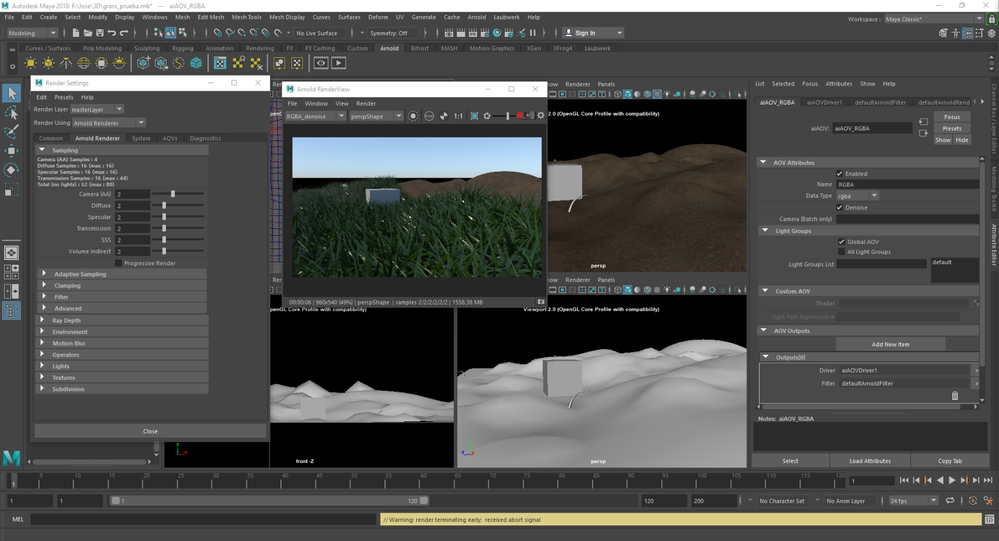
Task: Expand the Adaptive Sampling section
Action: click(121, 274)
